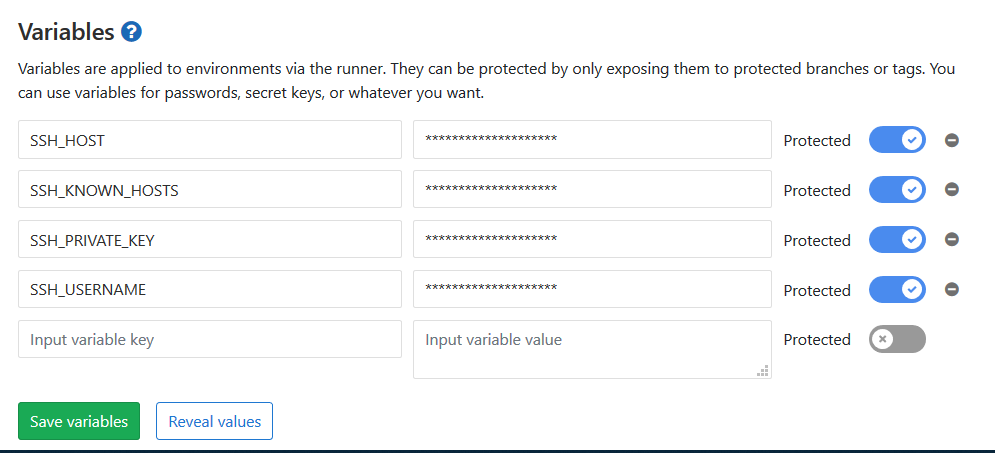
Task: Remove the SSH_KNOWN_HOSTS variable row
Action: pyautogui.click(x=951, y=189)
